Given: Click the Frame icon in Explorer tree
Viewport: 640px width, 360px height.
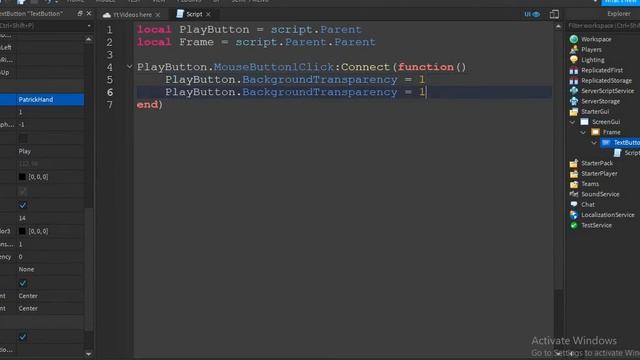Looking at the screenshot, I should (596, 132).
